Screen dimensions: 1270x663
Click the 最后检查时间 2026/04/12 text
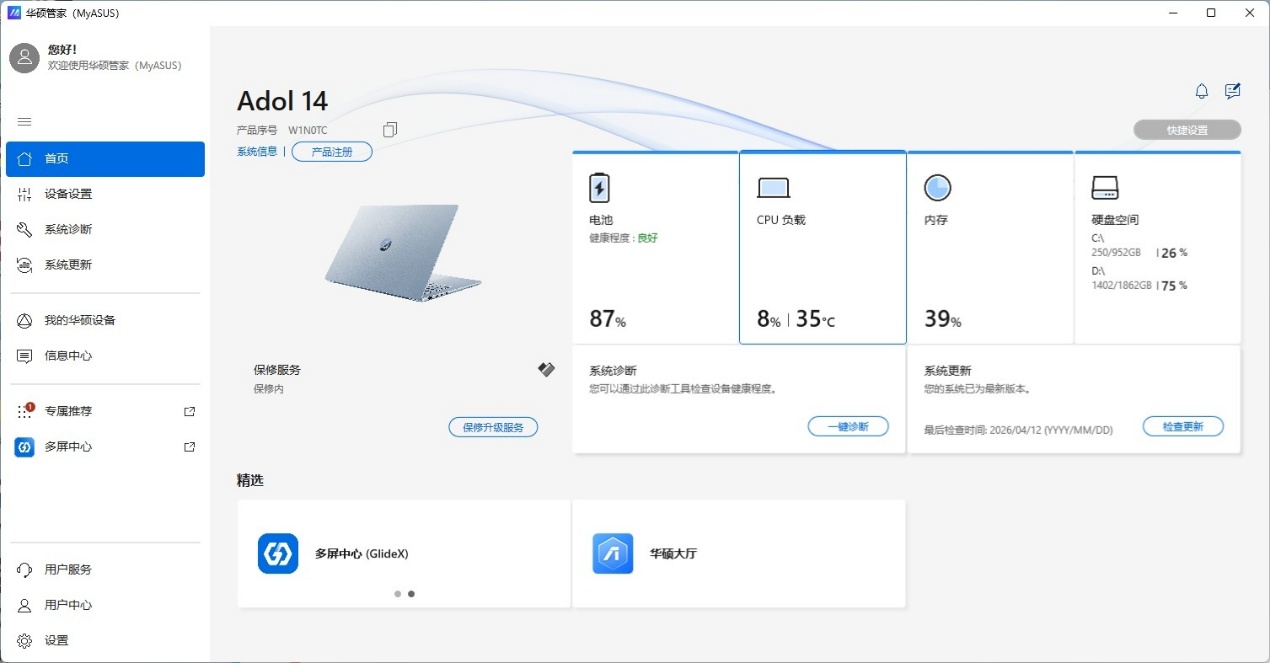(1018, 429)
